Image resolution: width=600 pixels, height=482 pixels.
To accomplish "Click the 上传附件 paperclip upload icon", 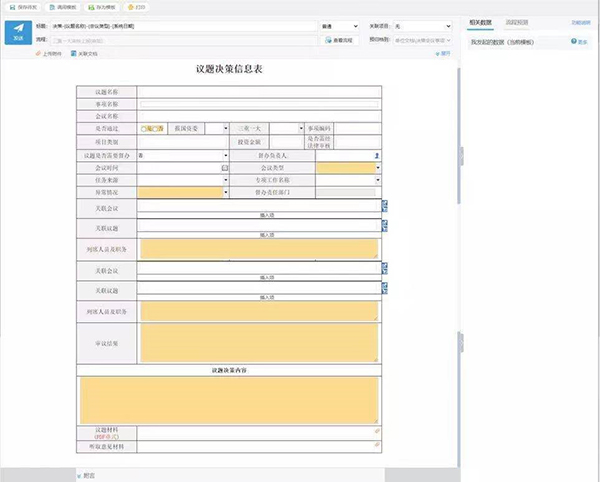I will click(x=38, y=54).
